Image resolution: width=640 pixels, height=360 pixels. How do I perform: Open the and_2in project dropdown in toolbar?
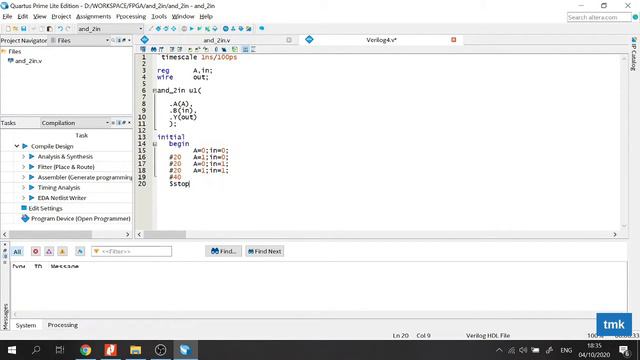[x=110, y=29]
